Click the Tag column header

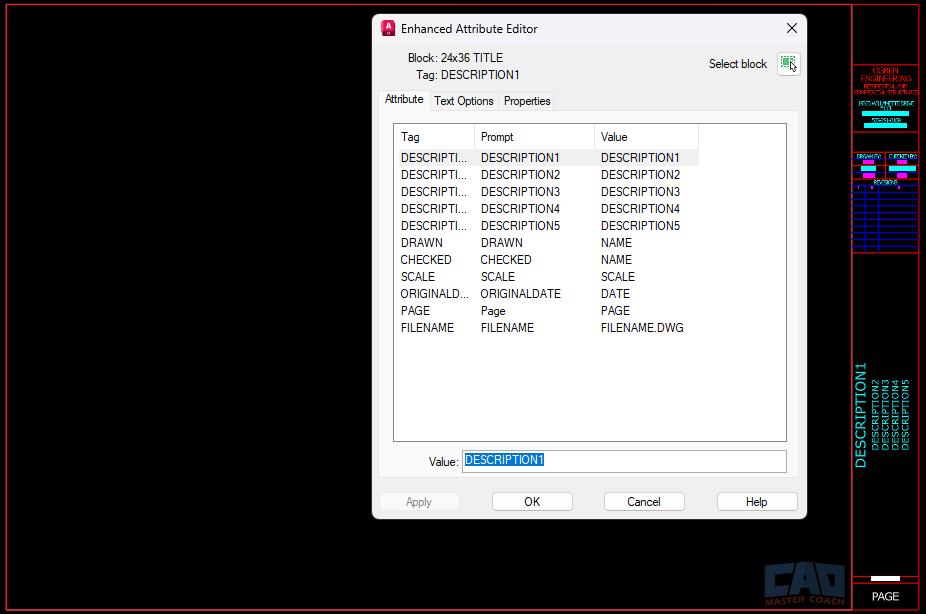point(410,137)
